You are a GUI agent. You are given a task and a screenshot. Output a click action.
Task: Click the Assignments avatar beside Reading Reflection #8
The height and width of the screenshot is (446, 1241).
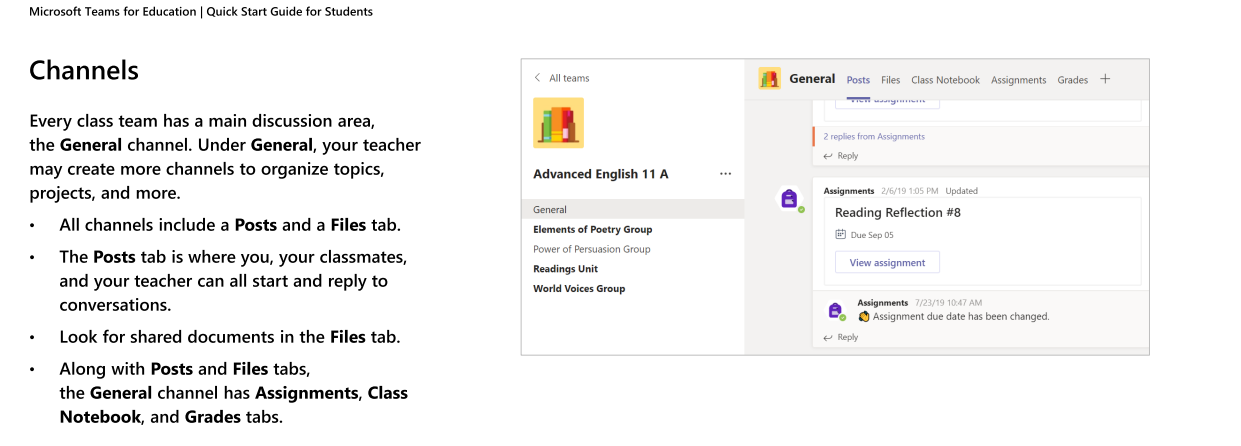(789, 199)
